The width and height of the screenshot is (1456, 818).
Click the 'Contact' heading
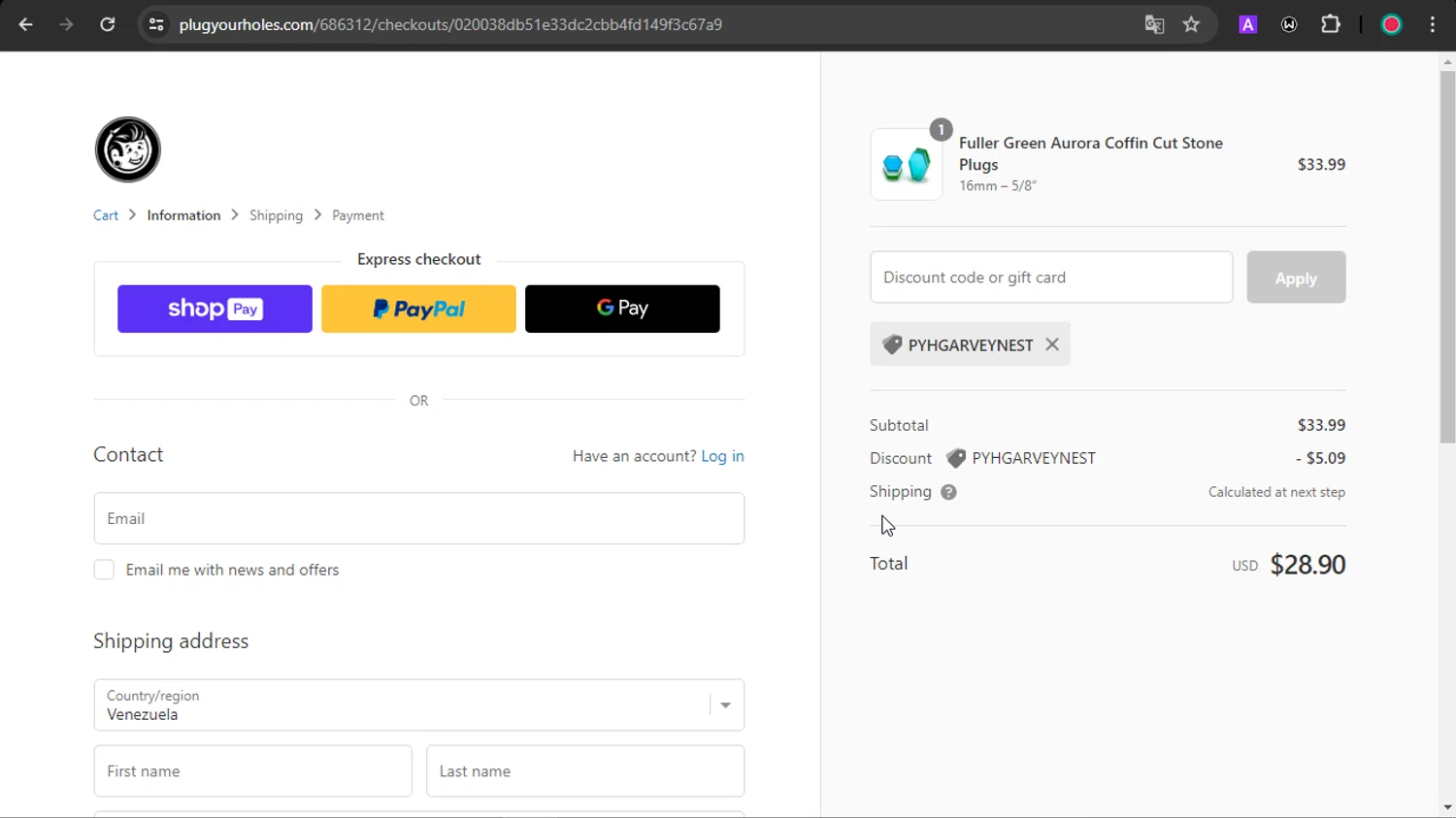click(128, 455)
